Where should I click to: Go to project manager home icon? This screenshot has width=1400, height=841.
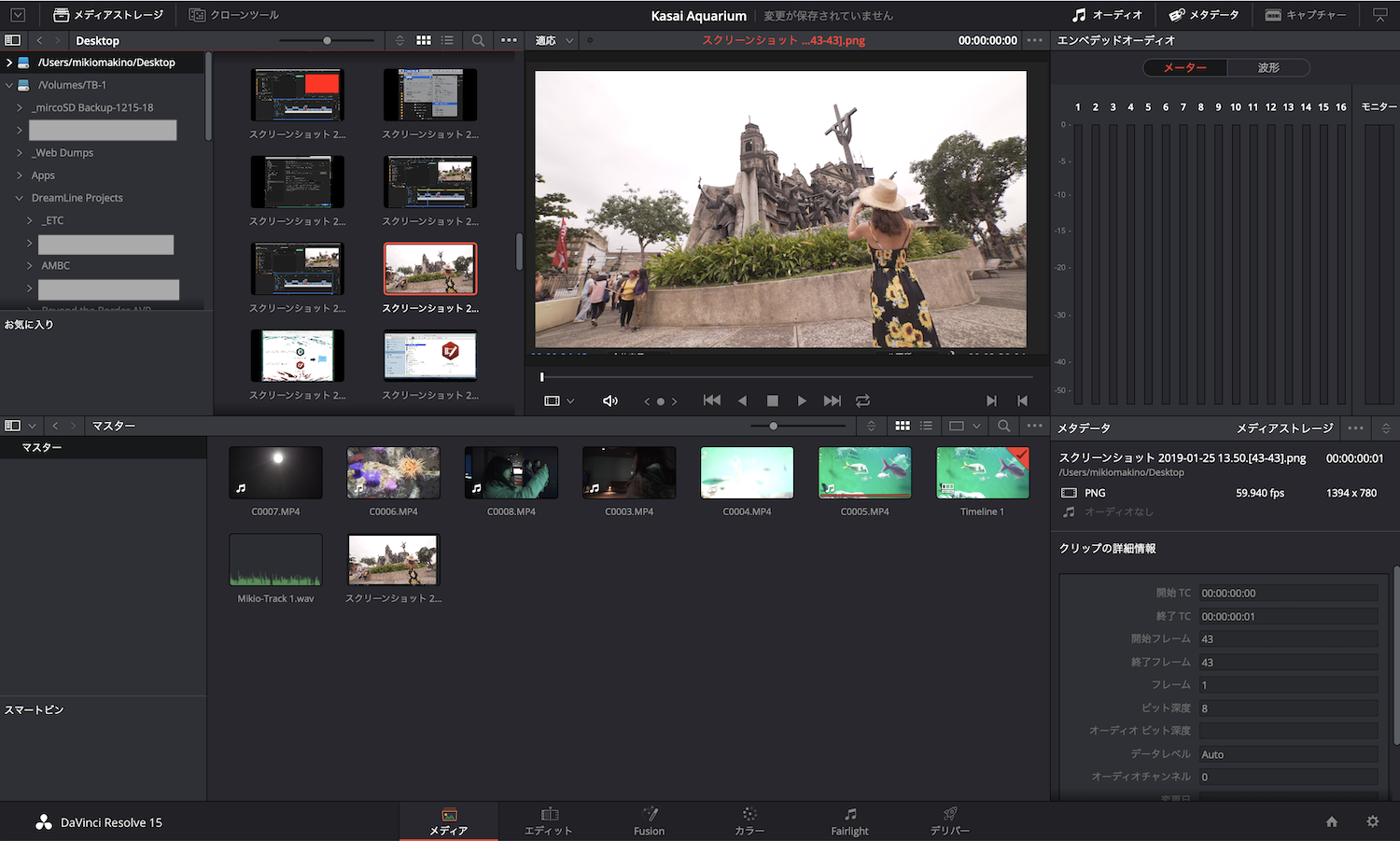click(x=1332, y=821)
